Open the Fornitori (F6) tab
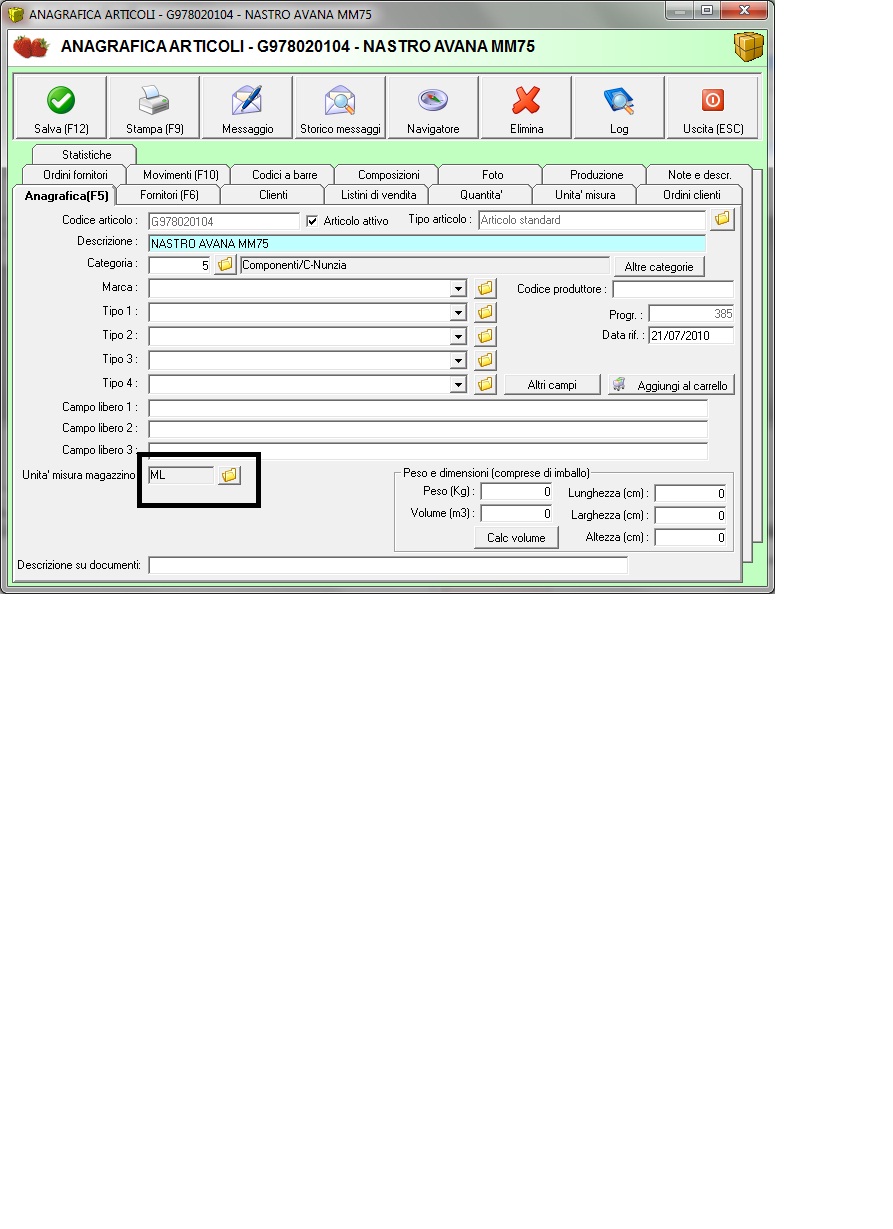 coord(169,195)
